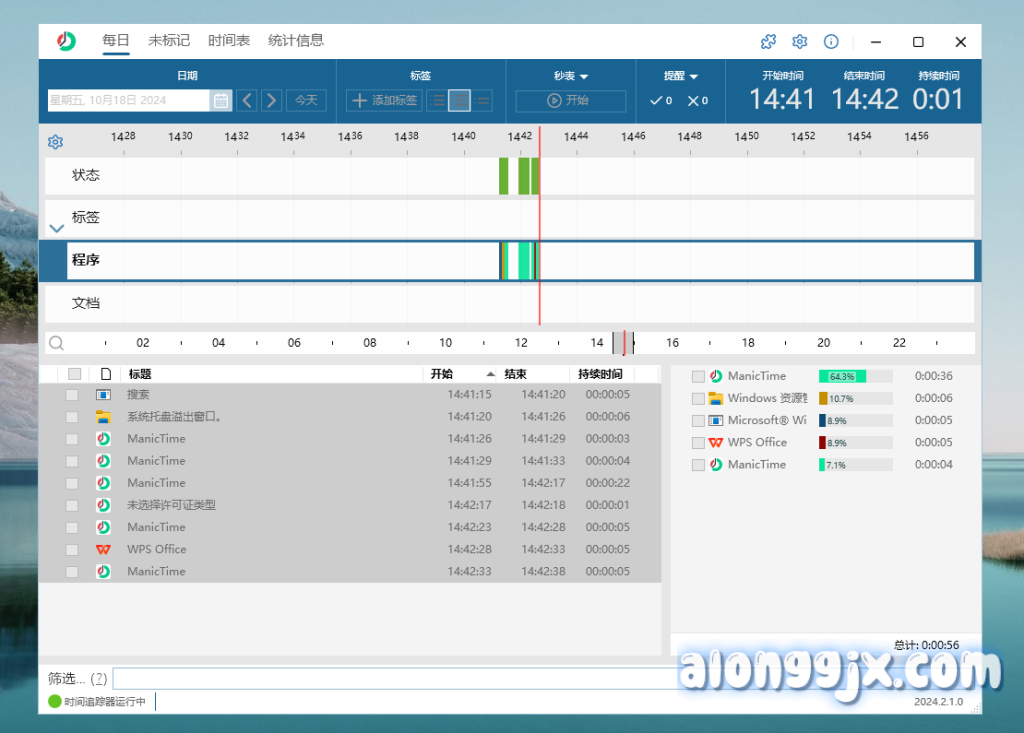Open the calendar date picker icon
This screenshot has height=733, width=1024.
coord(220,100)
